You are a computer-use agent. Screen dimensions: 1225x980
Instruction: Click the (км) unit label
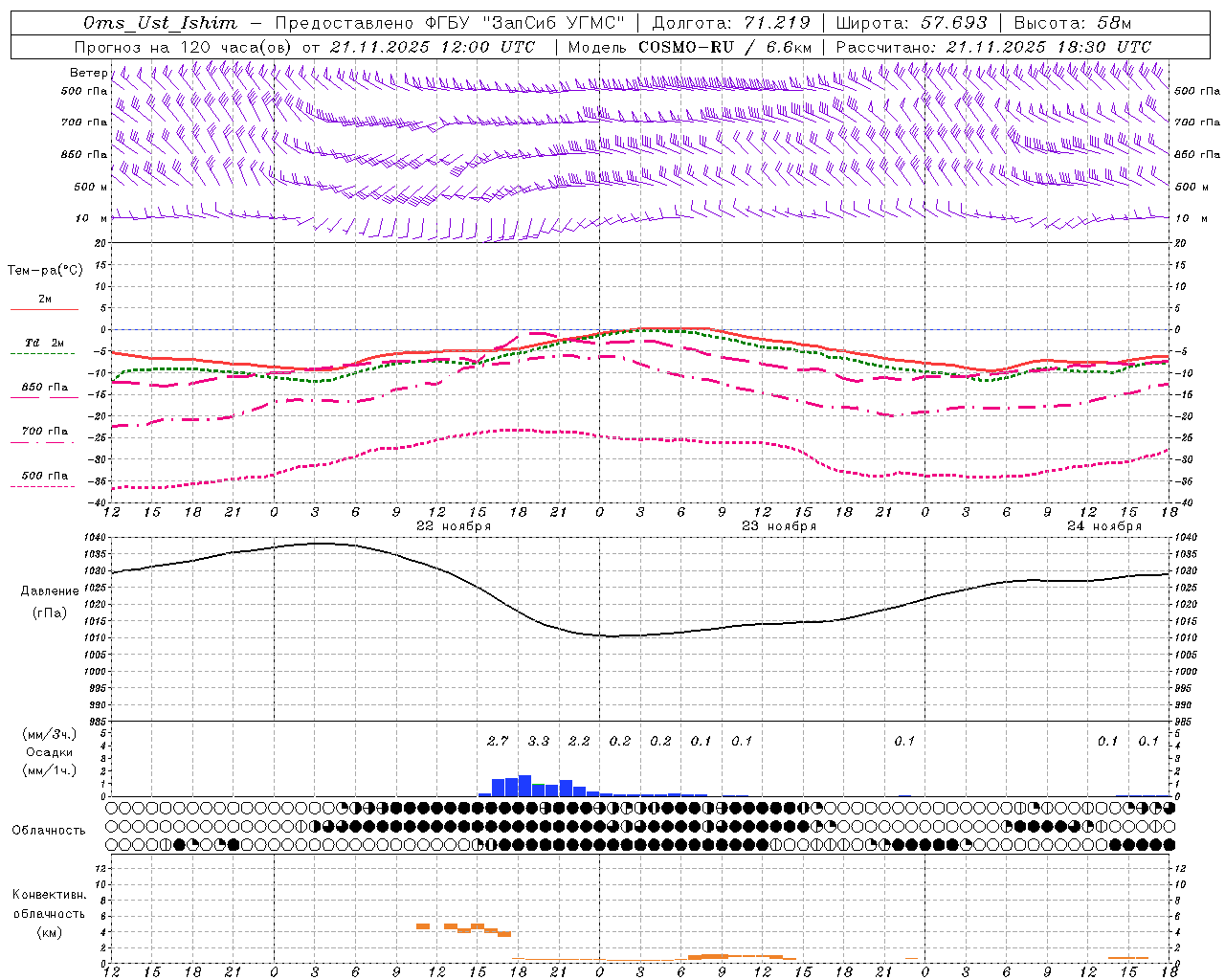[49, 932]
